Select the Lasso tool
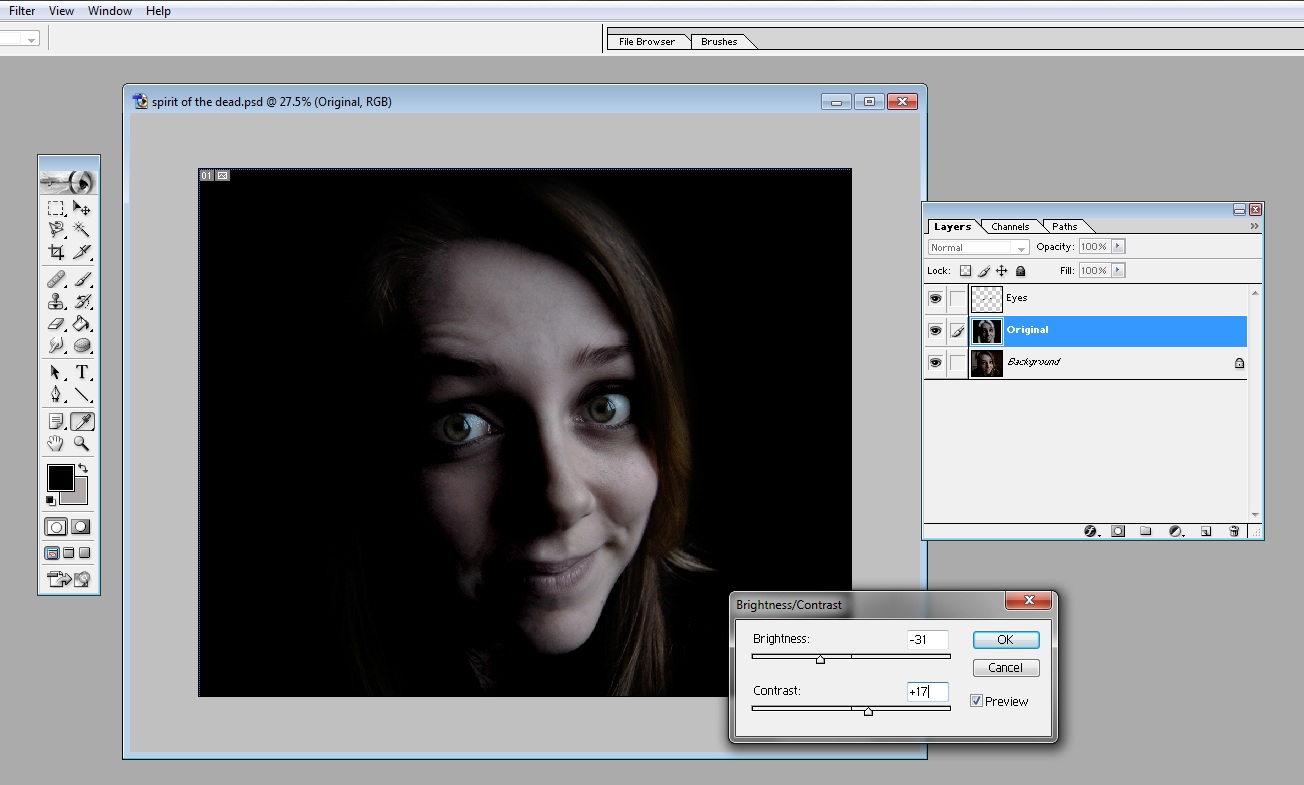The image size is (1304, 785). click(x=56, y=230)
